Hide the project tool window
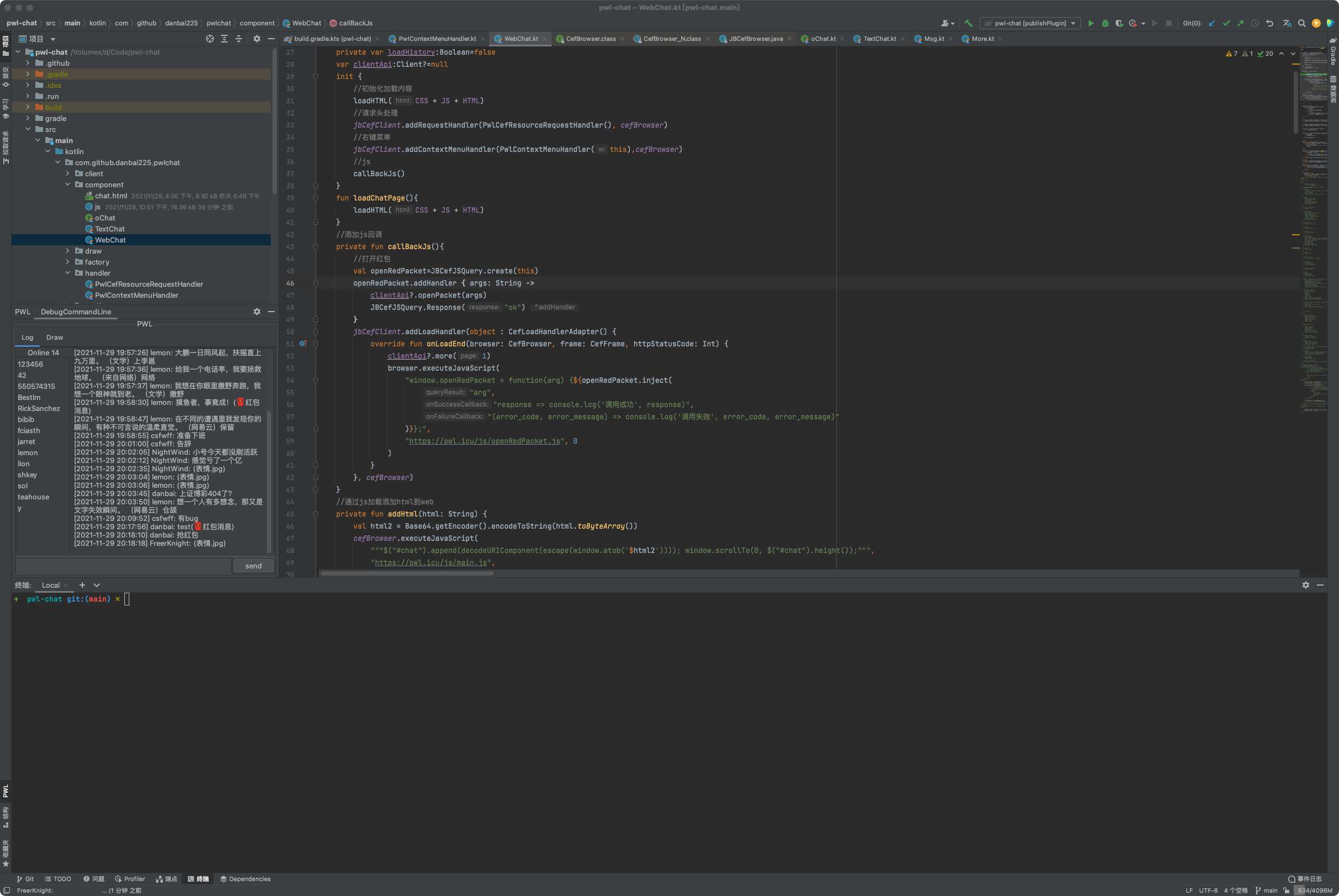This screenshot has width=1339, height=896. coord(271,39)
